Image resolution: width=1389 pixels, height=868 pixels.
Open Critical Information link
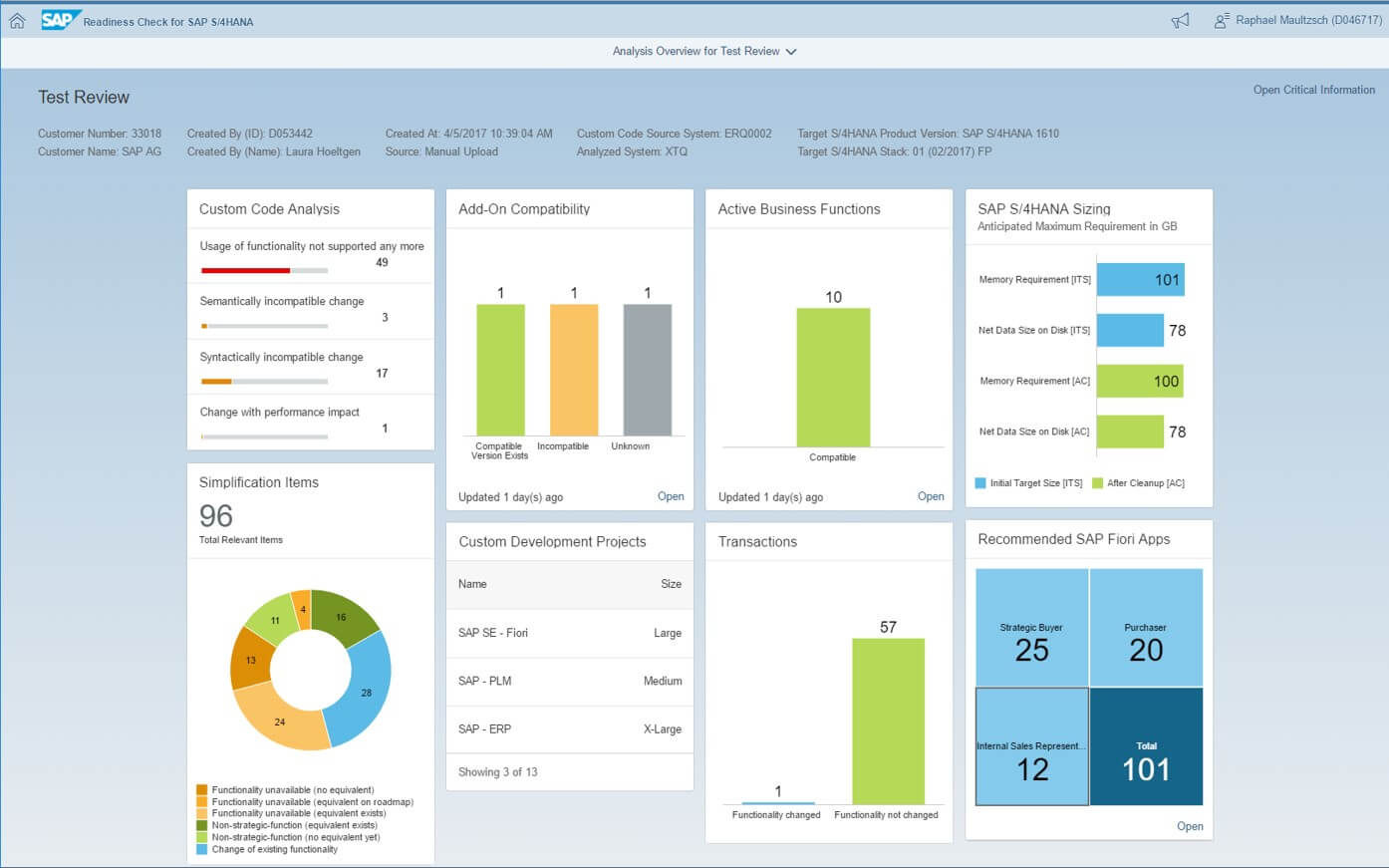[x=1313, y=90]
